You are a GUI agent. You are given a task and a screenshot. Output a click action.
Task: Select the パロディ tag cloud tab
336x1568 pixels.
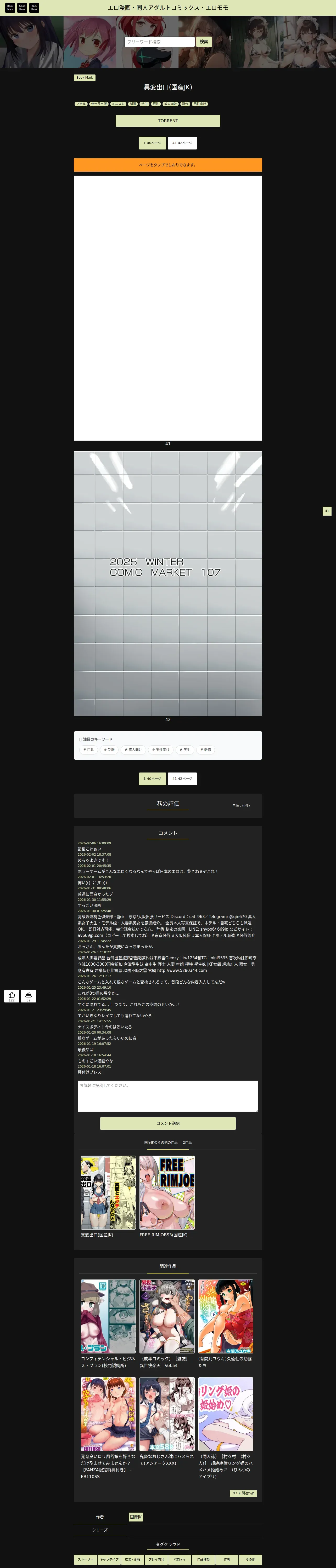(179, 1559)
